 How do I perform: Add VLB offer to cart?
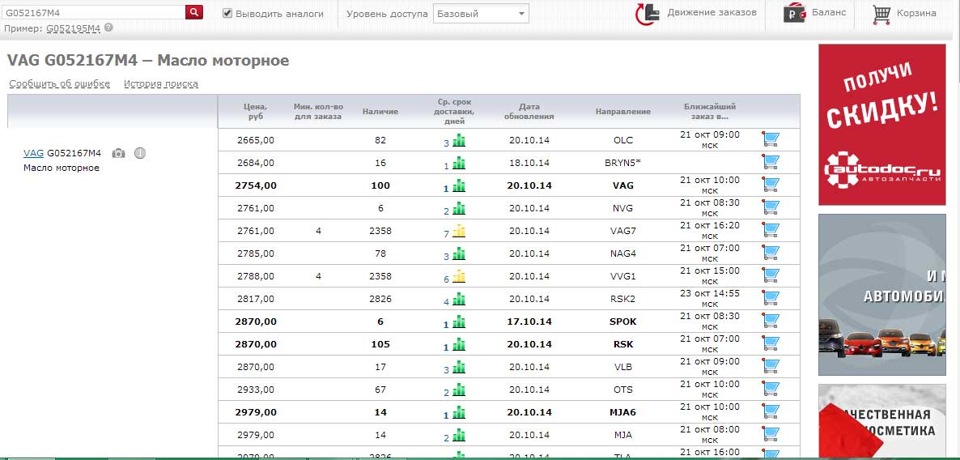coord(770,366)
